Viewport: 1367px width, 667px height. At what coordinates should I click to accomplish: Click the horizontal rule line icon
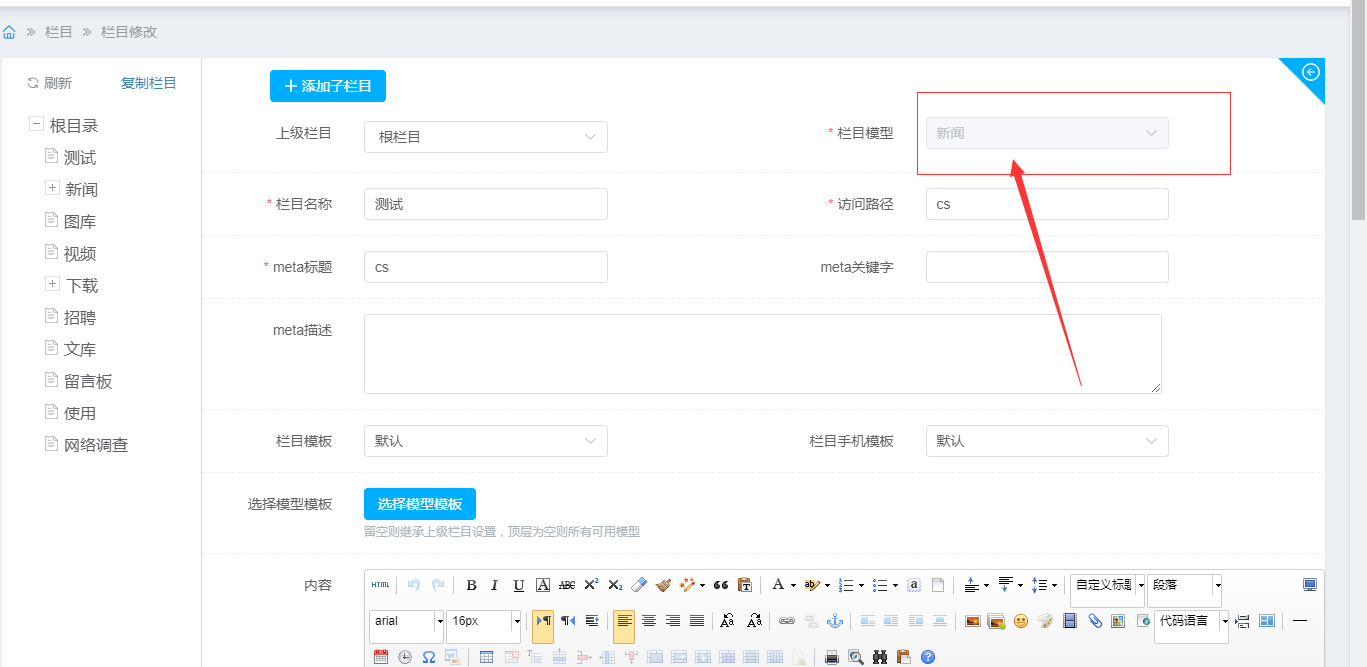point(1300,621)
